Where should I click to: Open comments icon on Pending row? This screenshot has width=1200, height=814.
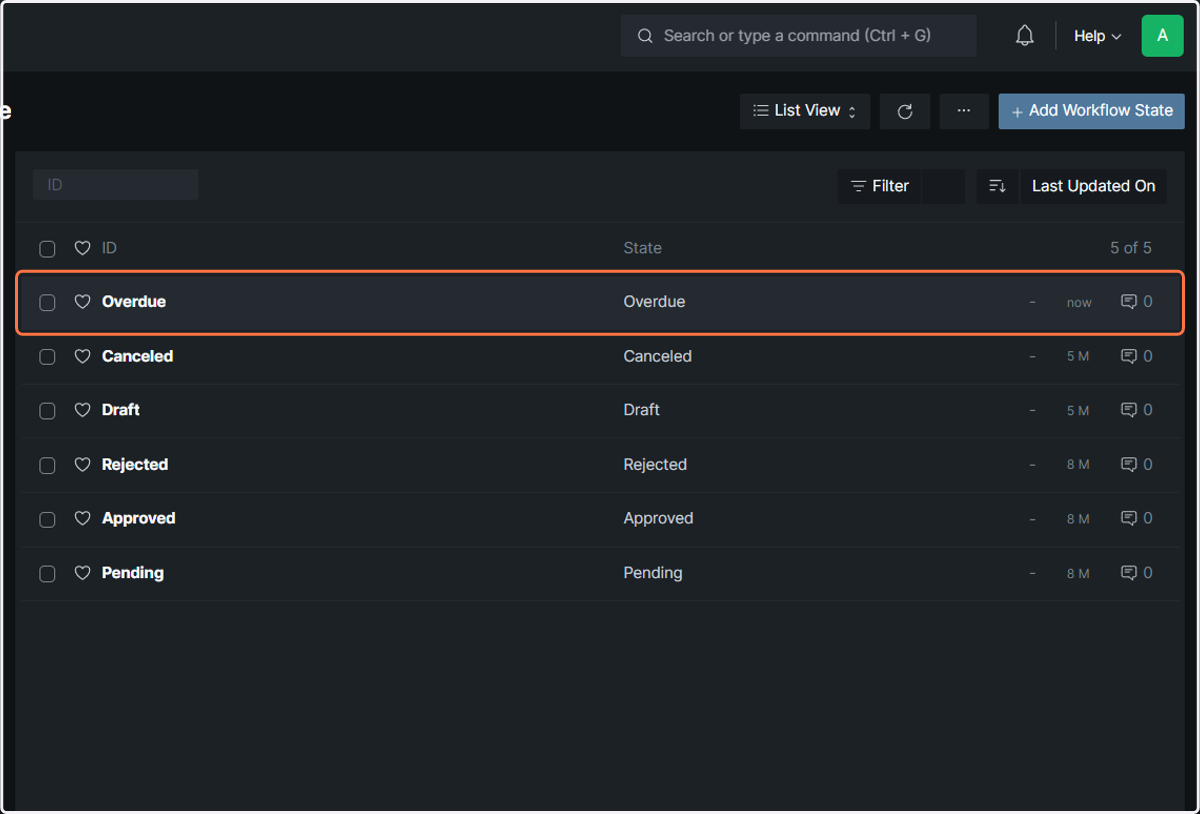(x=1128, y=573)
